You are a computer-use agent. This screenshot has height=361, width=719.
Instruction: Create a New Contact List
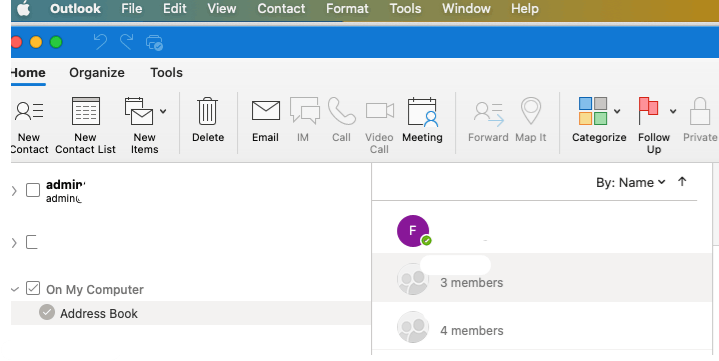click(x=85, y=126)
